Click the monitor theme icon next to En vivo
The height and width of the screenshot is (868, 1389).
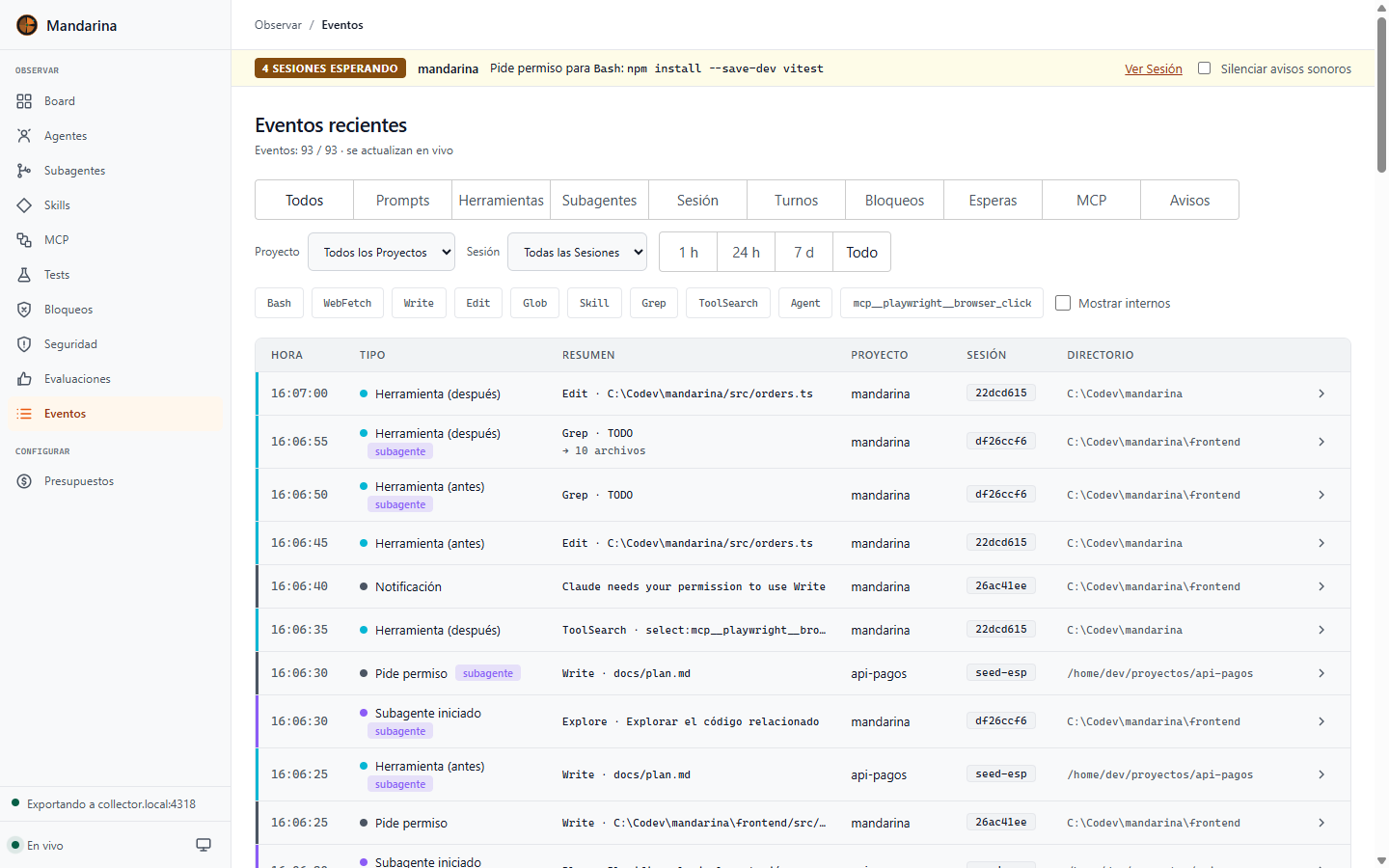coord(204,845)
